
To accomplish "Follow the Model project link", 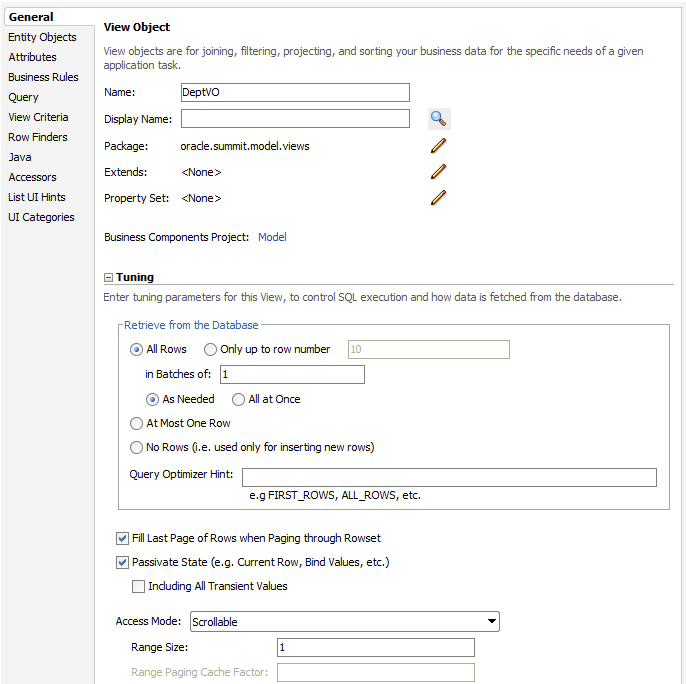I will click(272, 237).
